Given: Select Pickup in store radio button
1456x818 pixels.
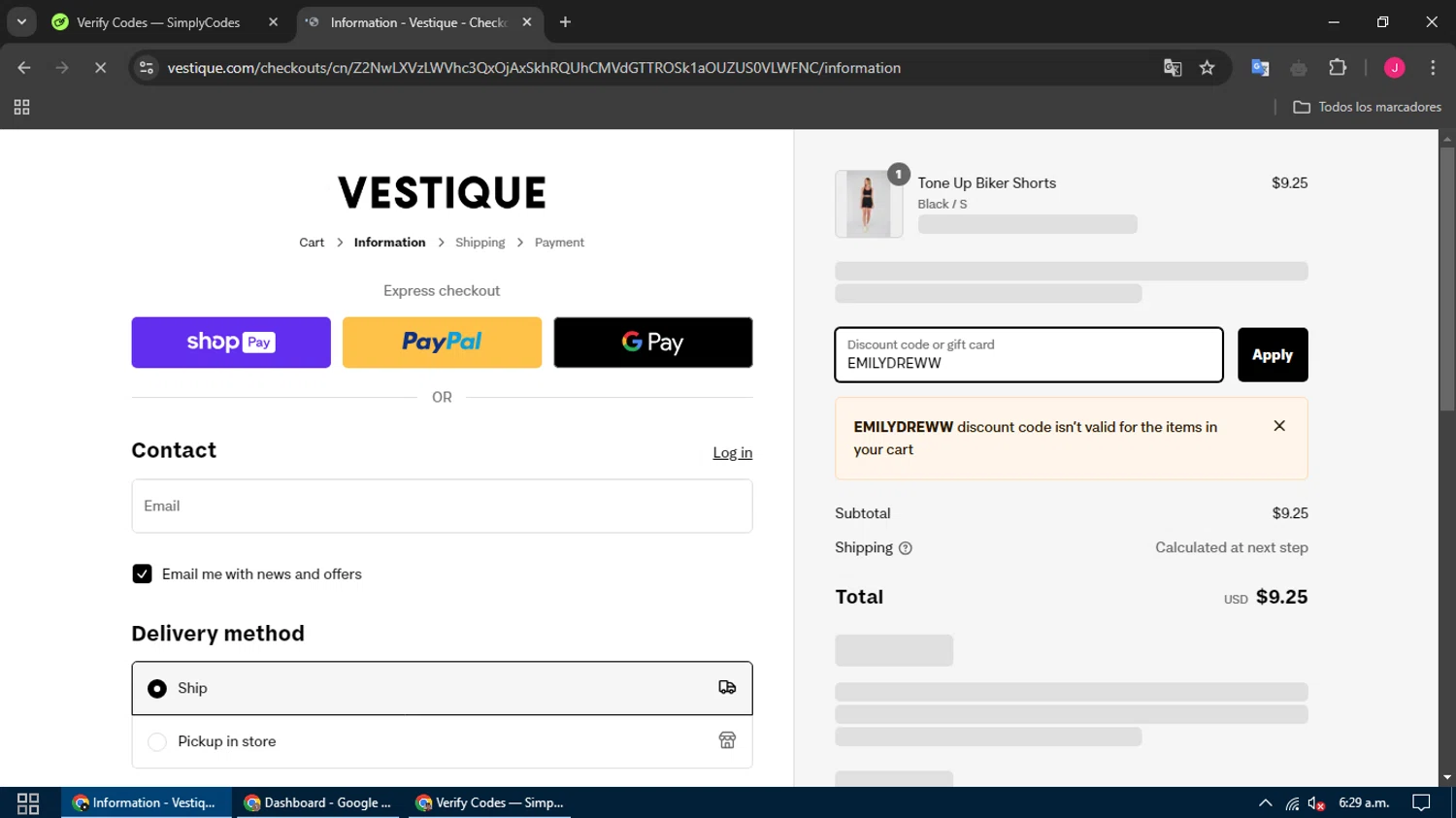Looking at the screenshot, I should [x=157, y=742].
